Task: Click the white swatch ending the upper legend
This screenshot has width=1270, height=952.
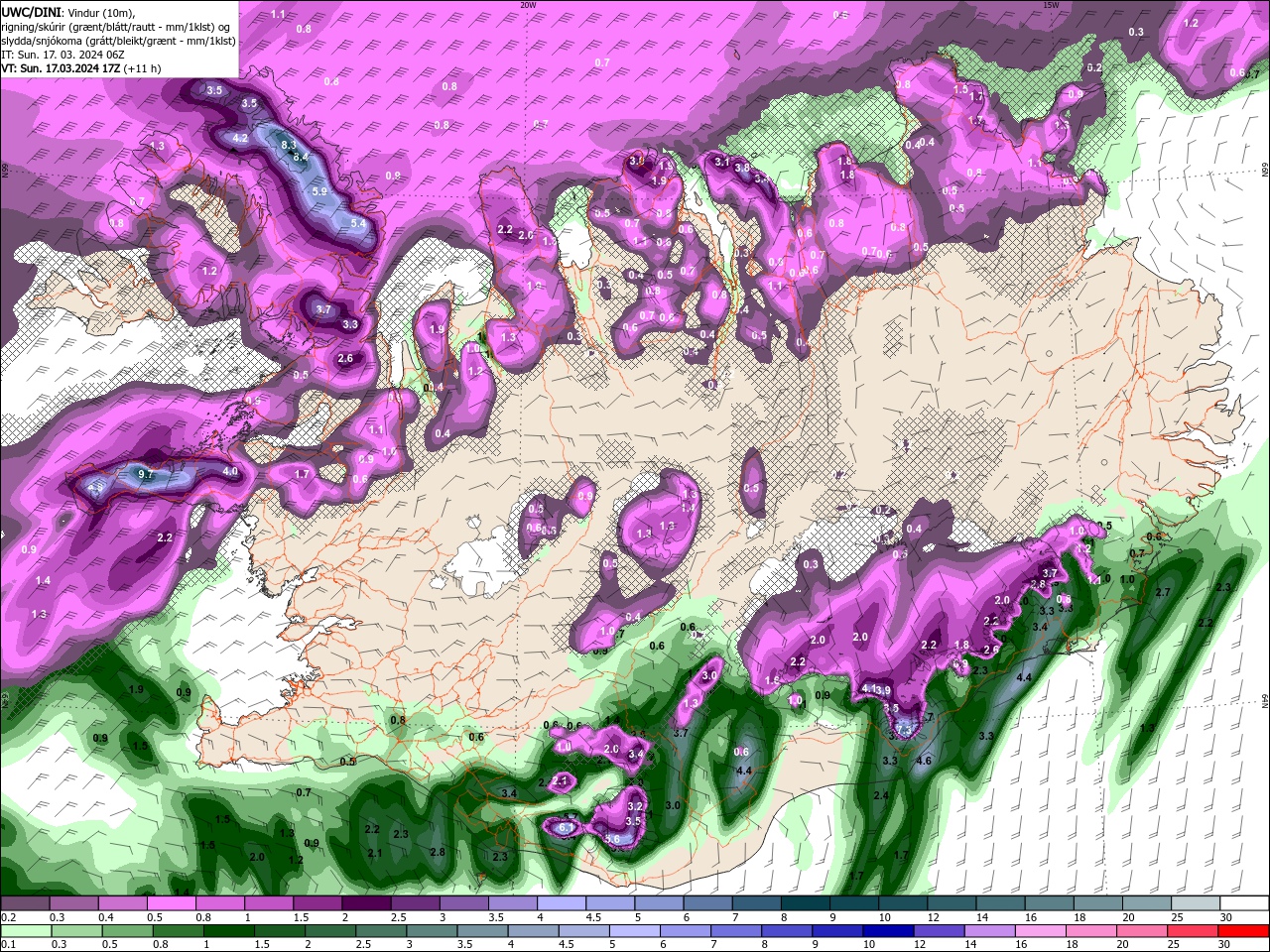Action: (x=1243, y=903)
